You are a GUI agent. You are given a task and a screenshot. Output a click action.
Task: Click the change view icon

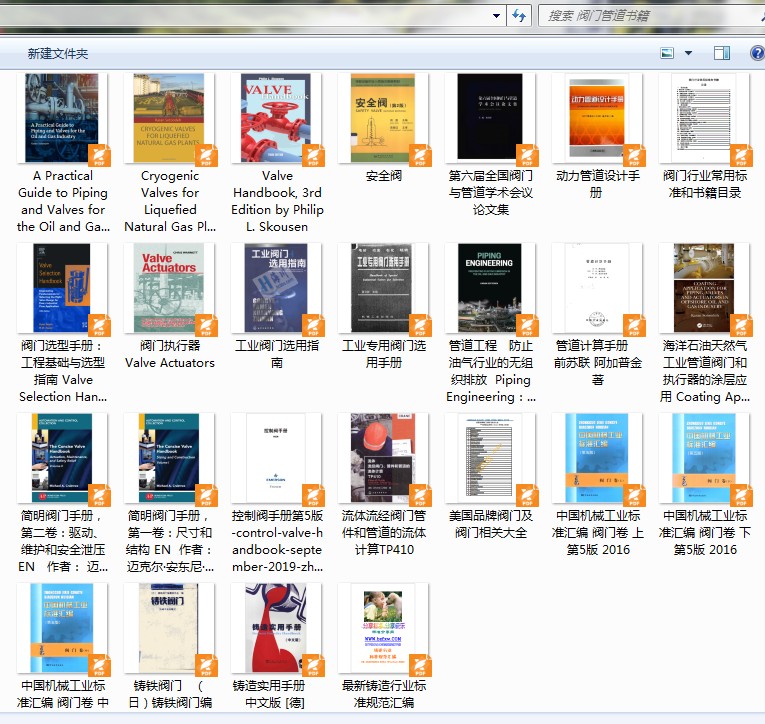click(667, 53)
